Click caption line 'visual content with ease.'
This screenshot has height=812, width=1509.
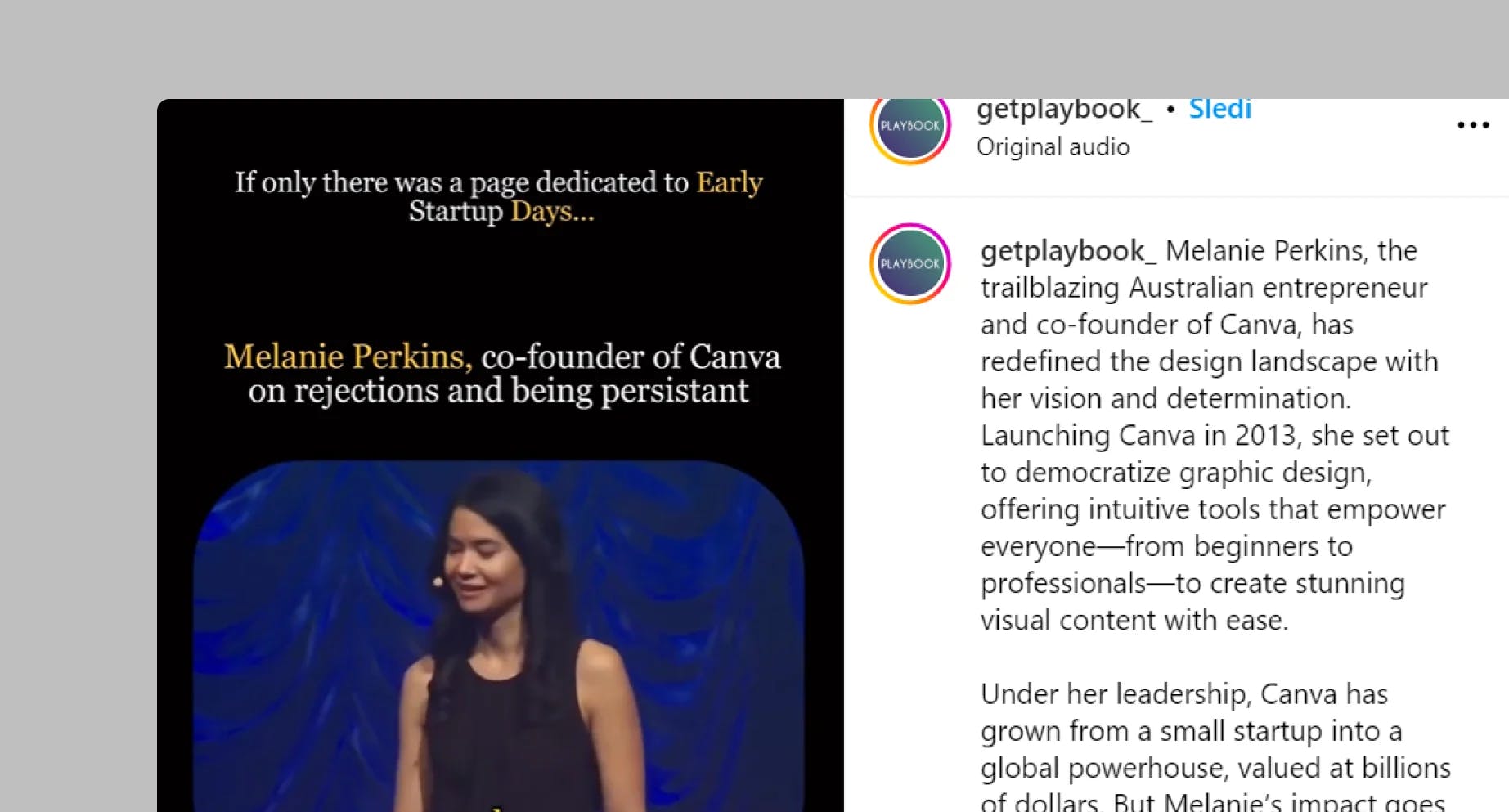tap(1134, 621)
